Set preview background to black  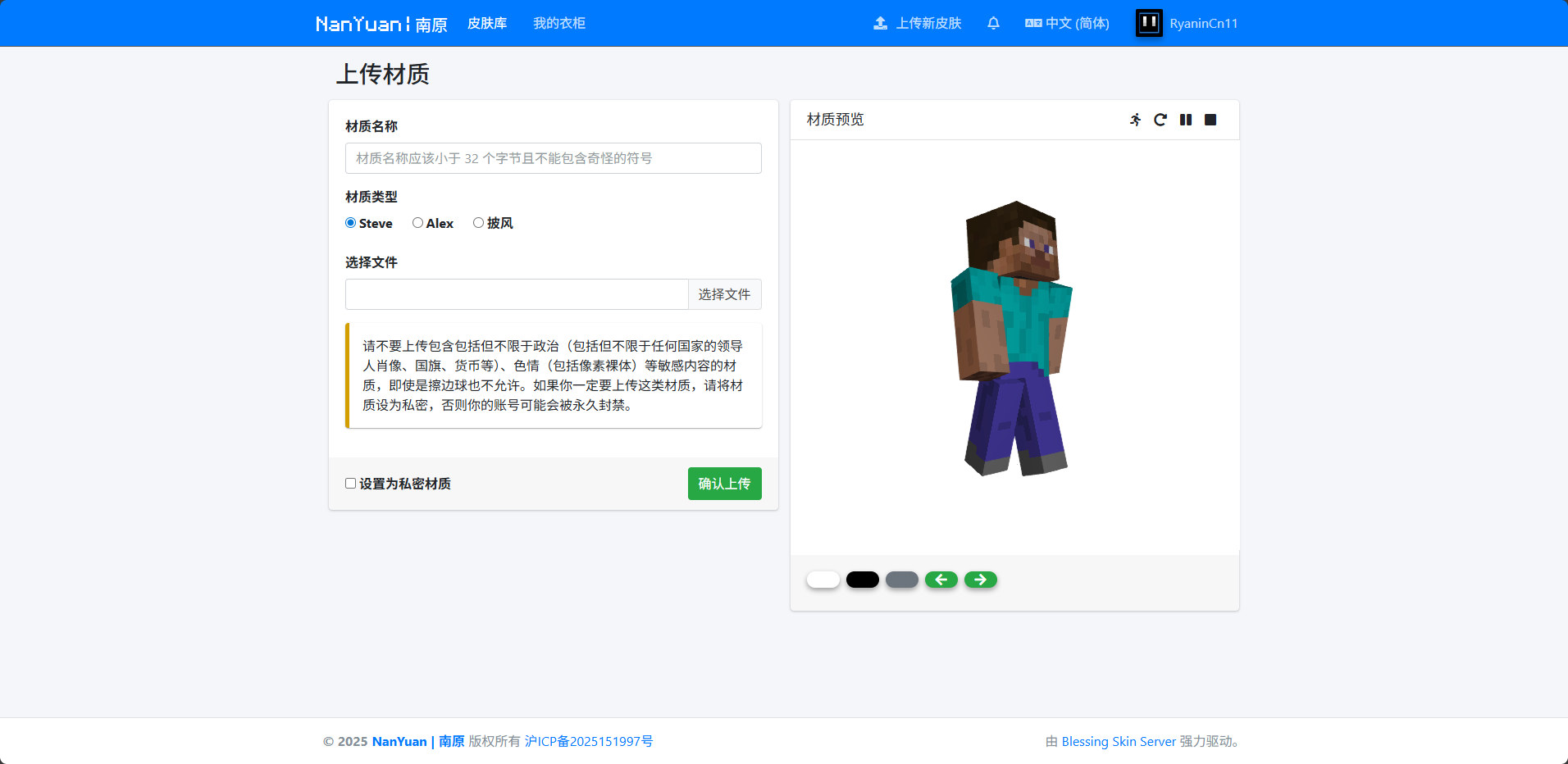coord(863,580)
